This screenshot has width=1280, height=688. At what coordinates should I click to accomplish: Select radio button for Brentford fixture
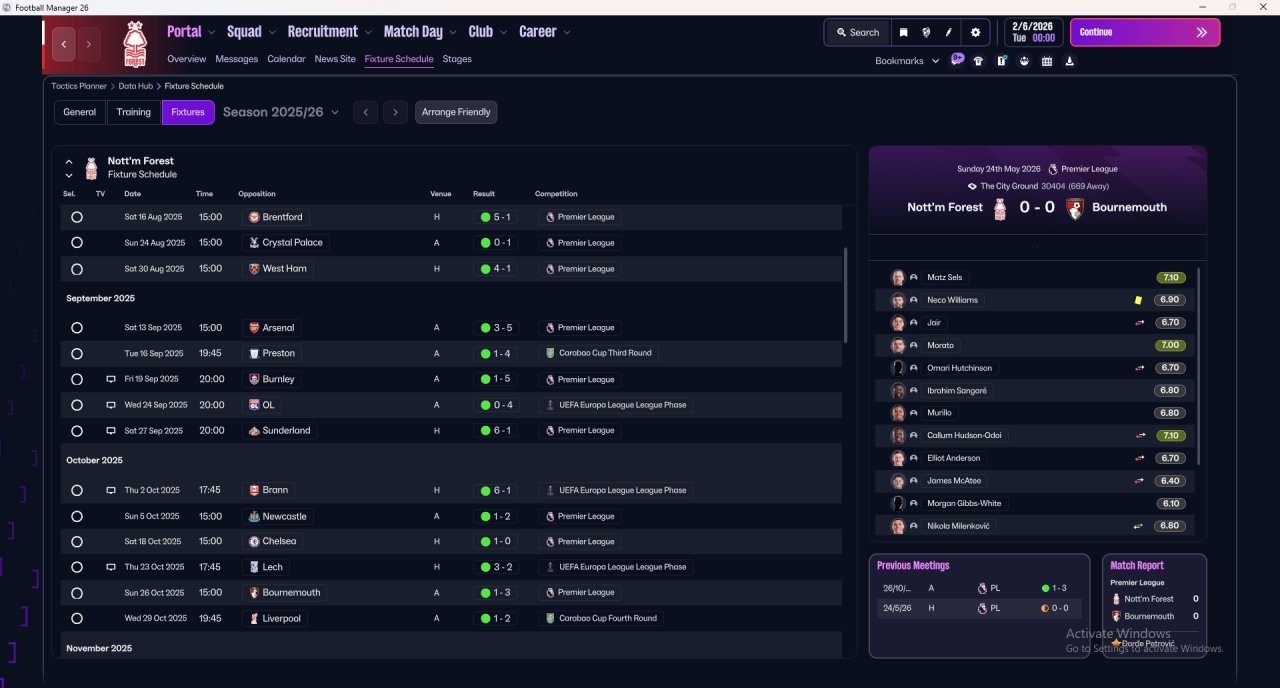point(77,217)
